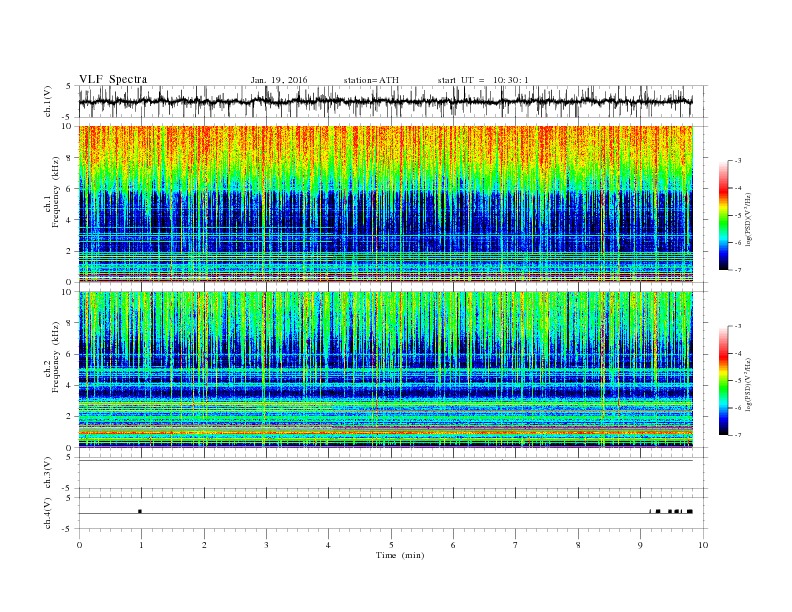Click the "-7" tick on ch.2 color bar
The width and height of the screenshot is (792, 612).
738,435
